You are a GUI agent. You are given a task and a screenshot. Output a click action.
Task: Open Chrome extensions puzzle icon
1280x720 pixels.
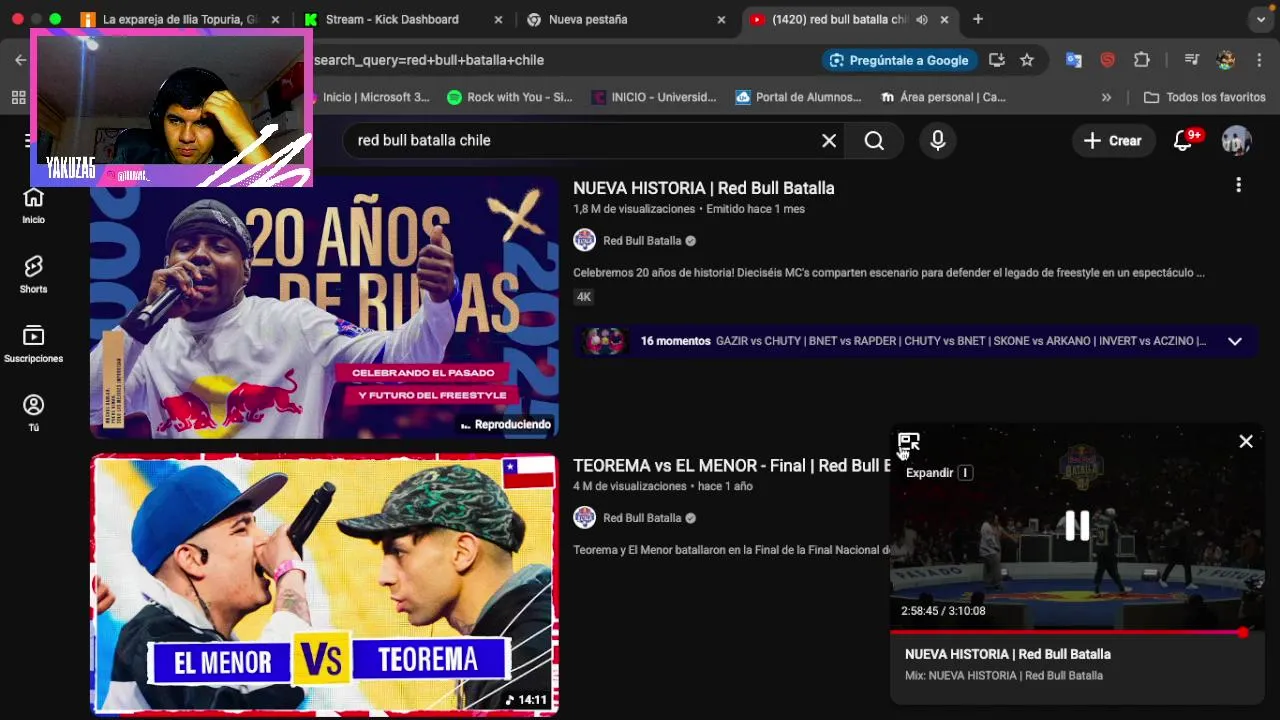click(x=1142, y=60)
